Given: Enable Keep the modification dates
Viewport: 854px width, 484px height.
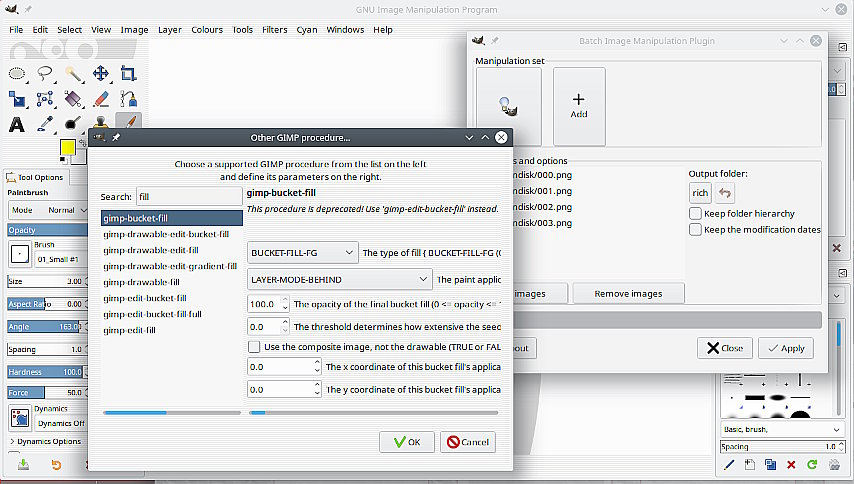Looking at the screenshot, I should pyautogui.click(x=695, y=229).
